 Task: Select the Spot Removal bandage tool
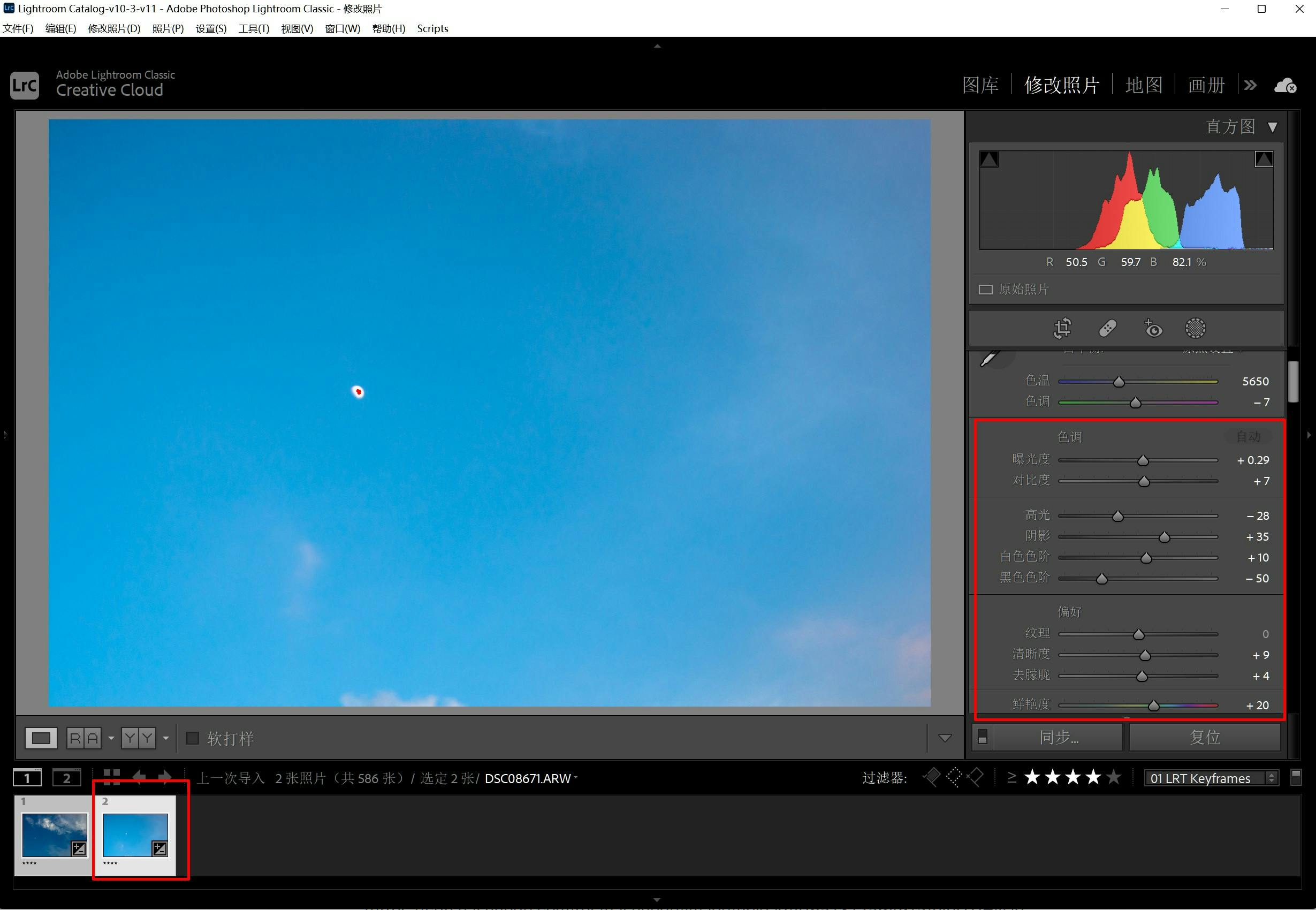1107,329
